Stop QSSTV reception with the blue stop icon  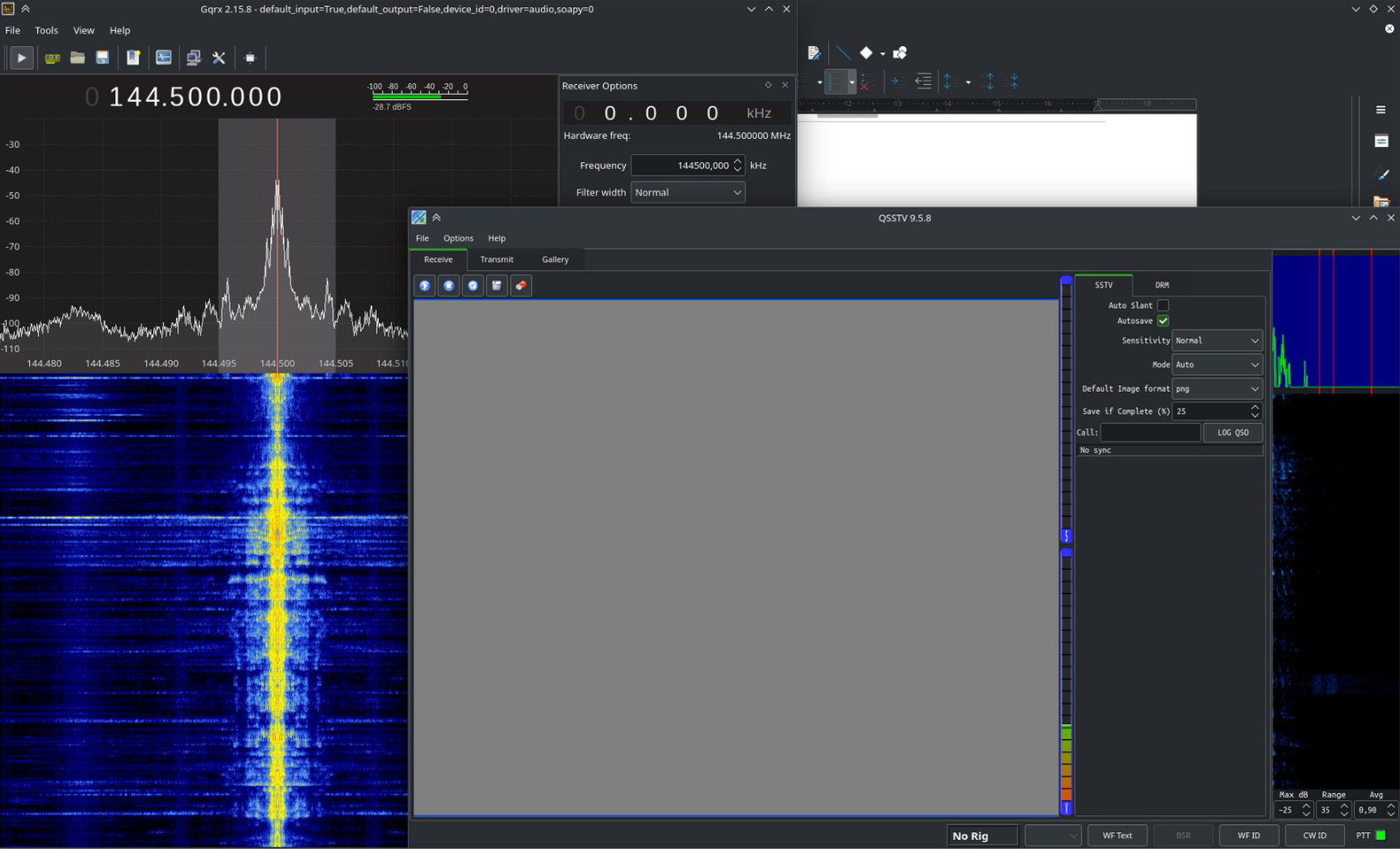pyautogui.click(x=449, y=285)
